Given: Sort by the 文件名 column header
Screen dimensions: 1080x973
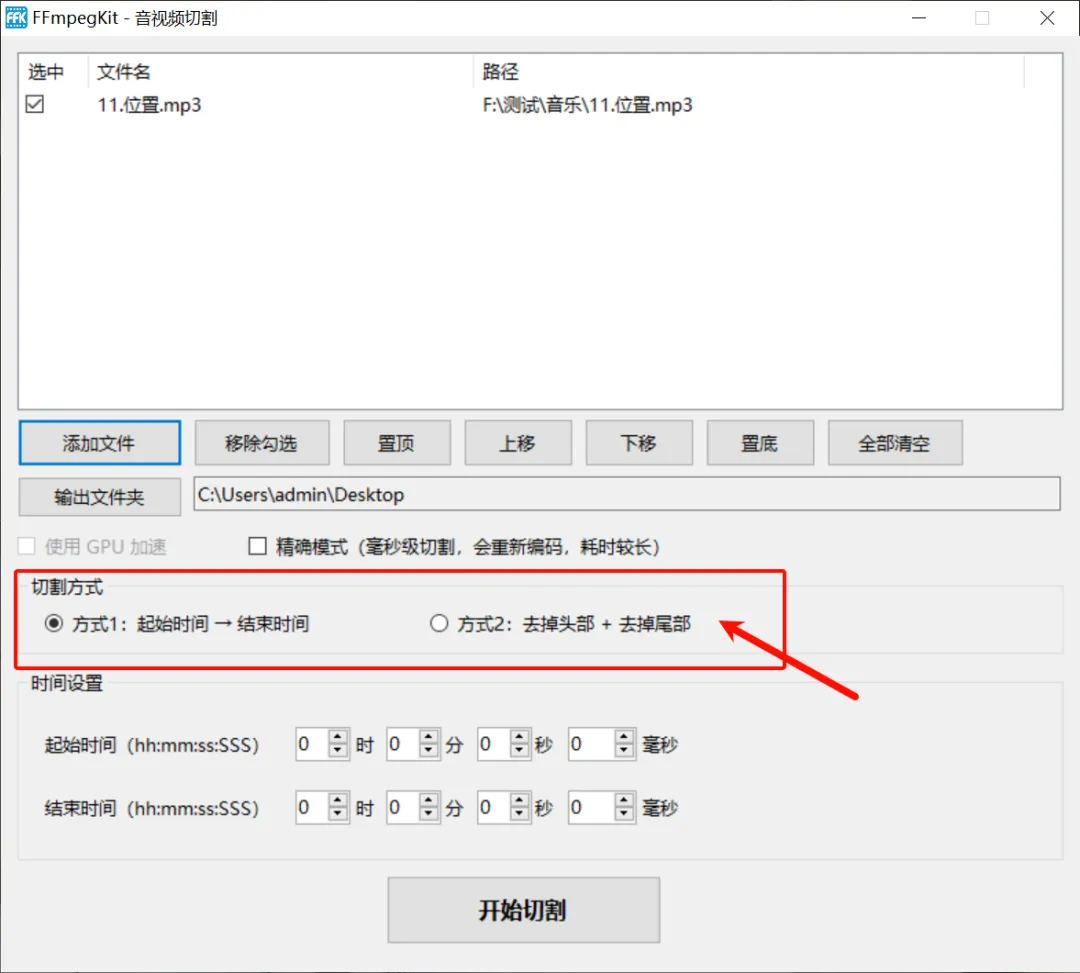Looking at the screenshot, I should [x=281, y=72].
